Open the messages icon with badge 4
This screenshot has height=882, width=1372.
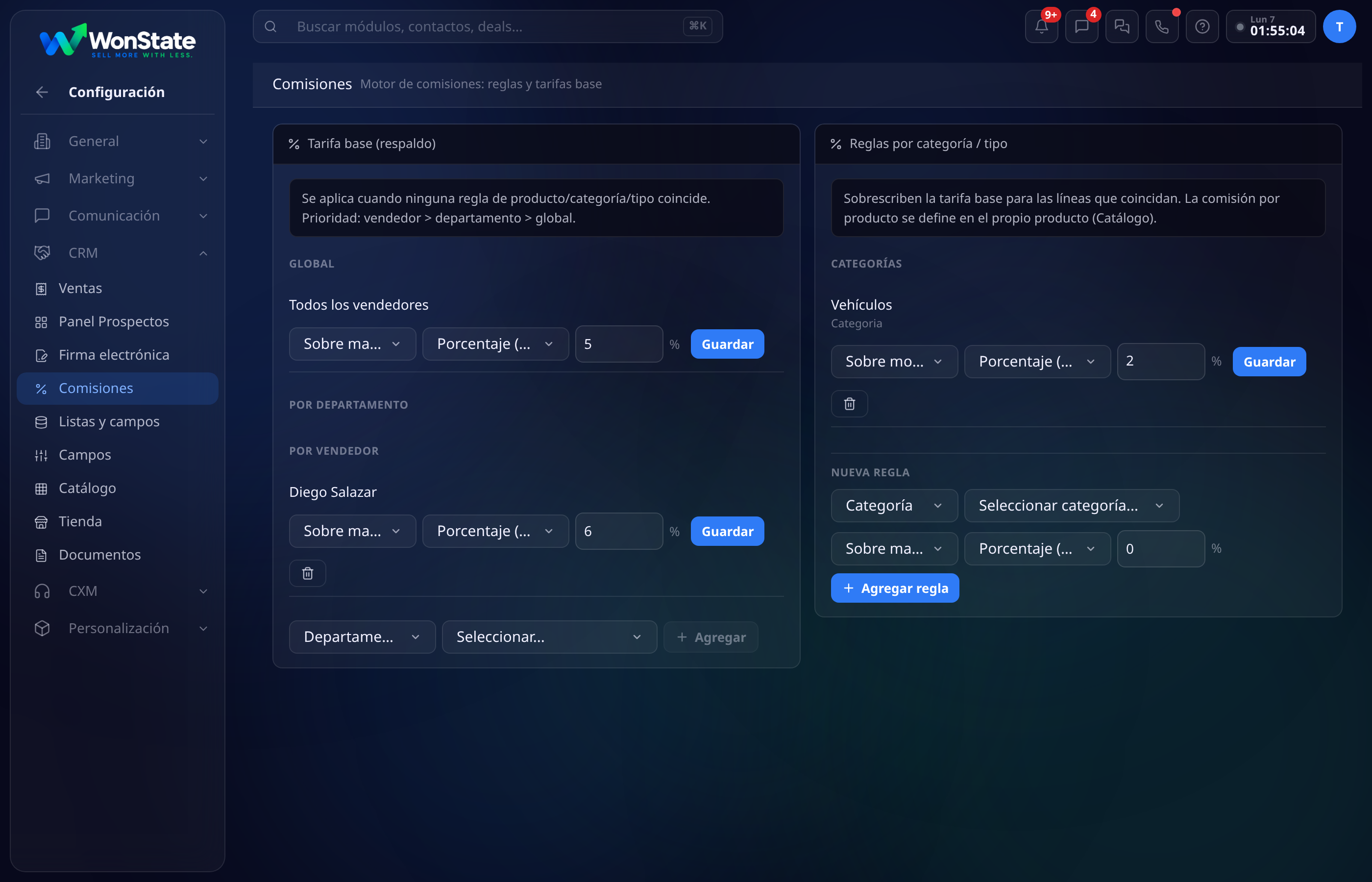click(x=1081, y=26)
